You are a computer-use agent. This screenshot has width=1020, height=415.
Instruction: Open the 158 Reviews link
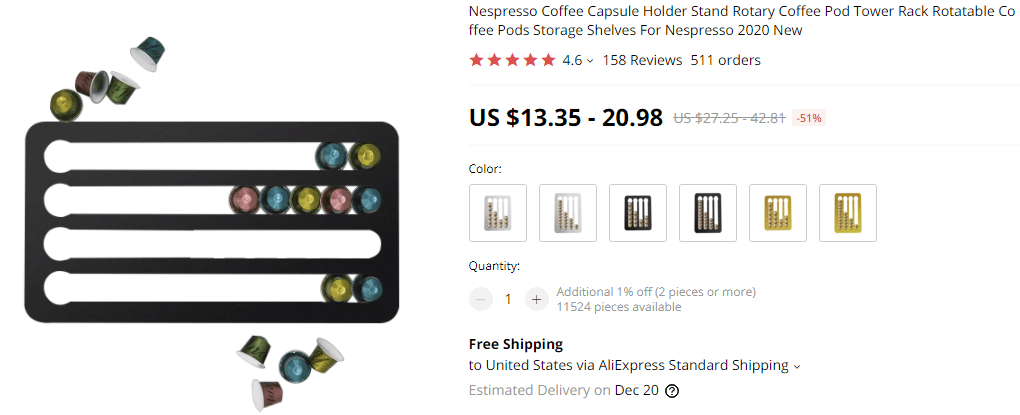point(642,60)
